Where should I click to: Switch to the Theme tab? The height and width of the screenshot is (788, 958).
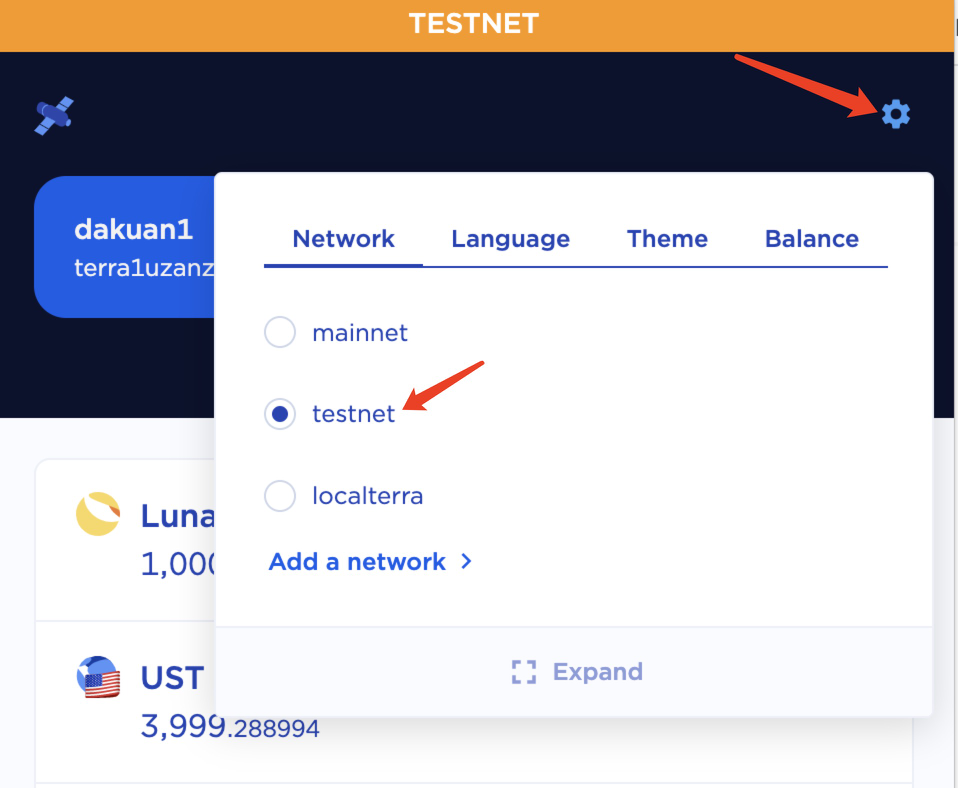point(667,239)
